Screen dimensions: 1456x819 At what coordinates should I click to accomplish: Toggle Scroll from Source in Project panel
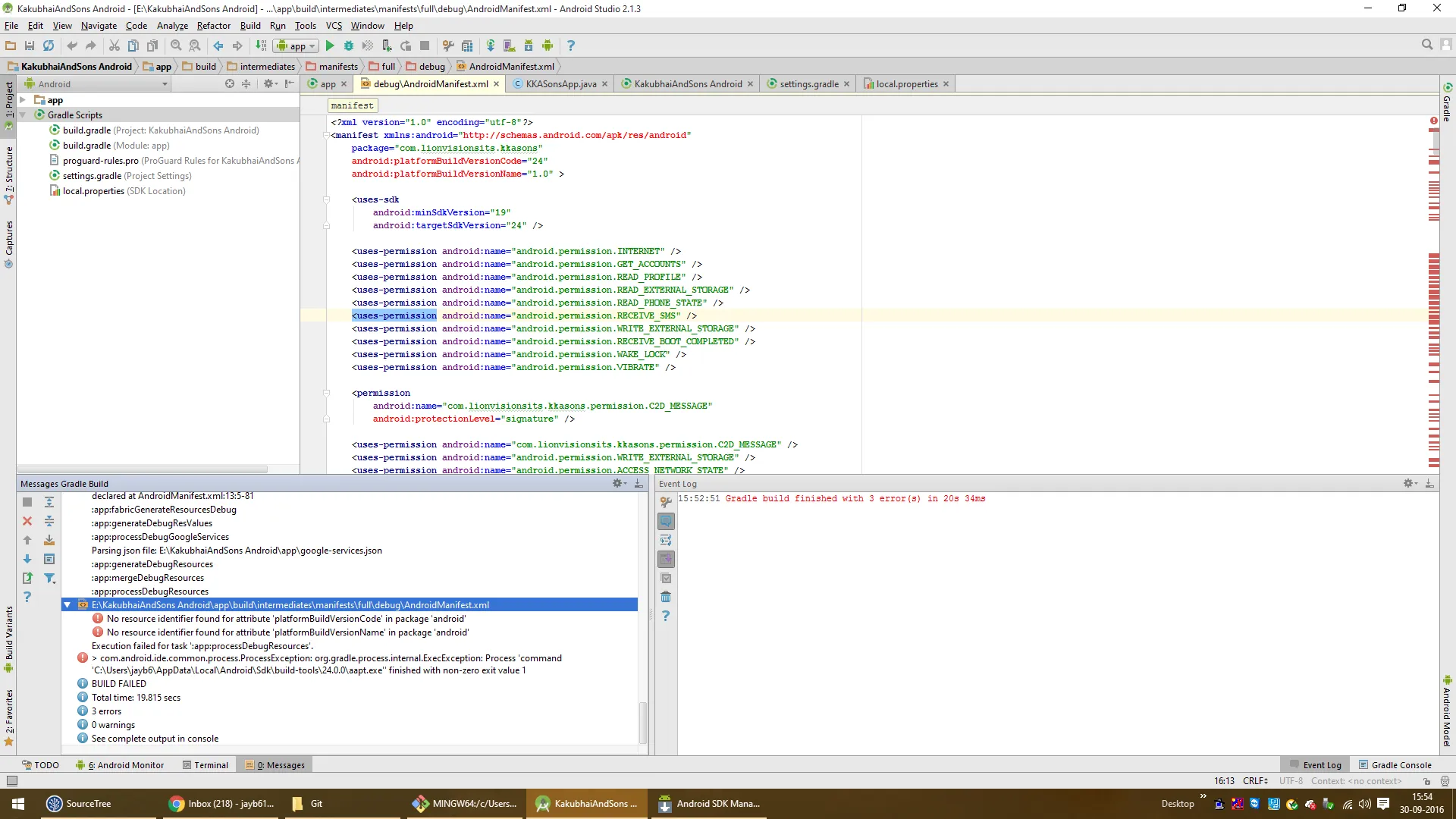coord(230,84)
